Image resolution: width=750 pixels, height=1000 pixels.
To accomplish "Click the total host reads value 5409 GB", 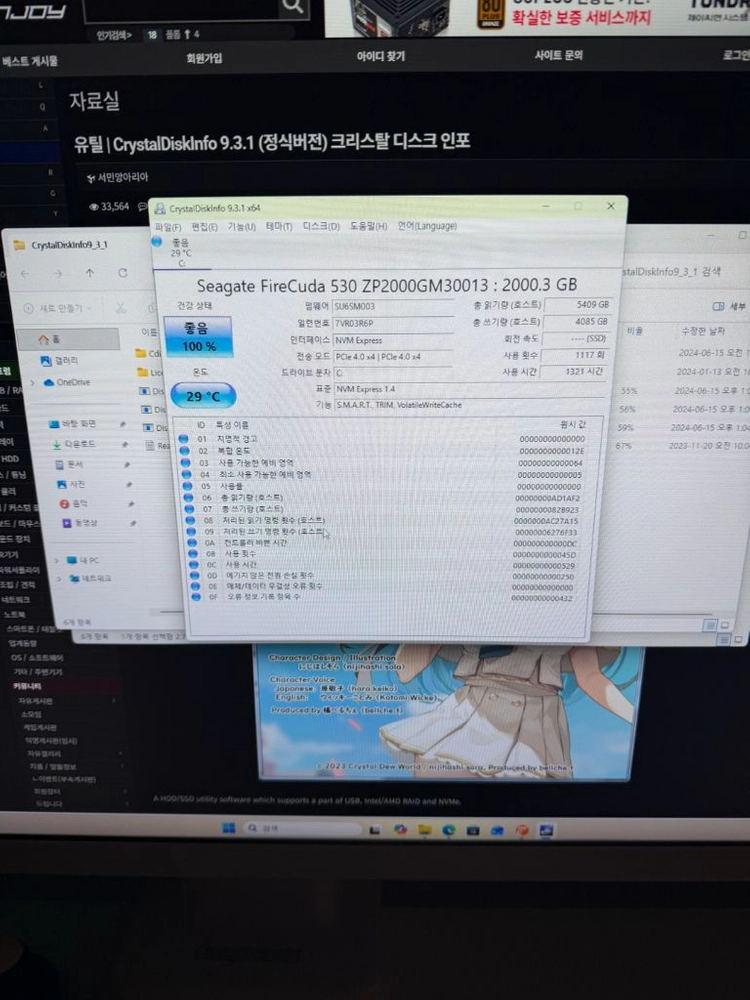I will (577, 305).
